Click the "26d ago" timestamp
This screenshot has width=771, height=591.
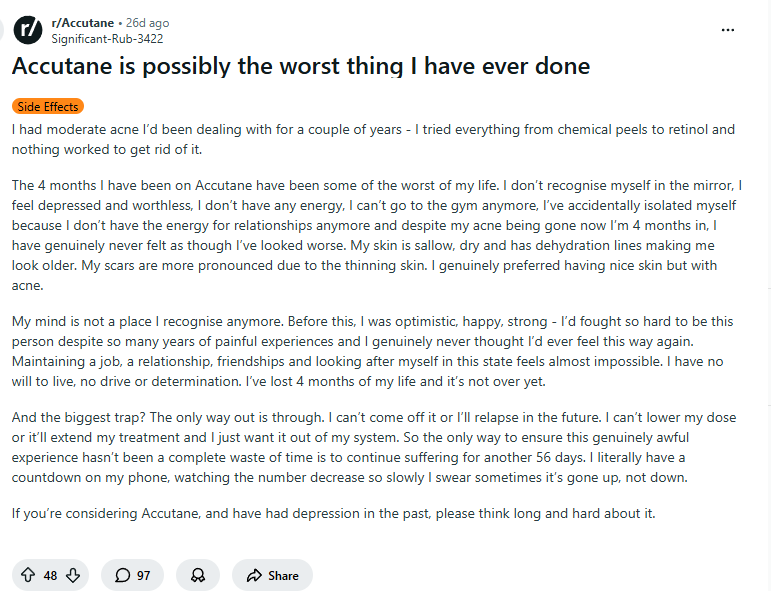(146, 23)
